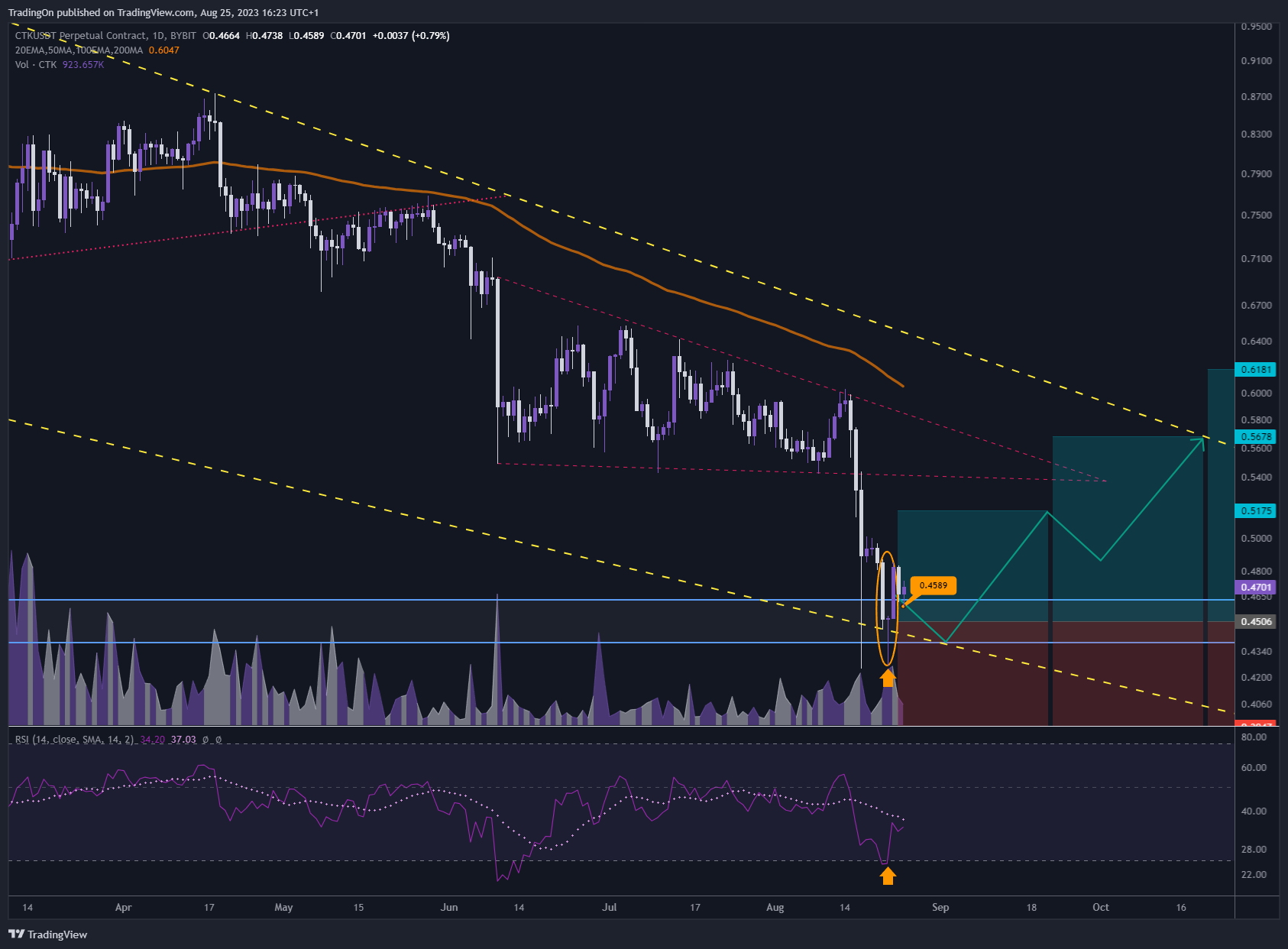
Task: Click the 0.5175 teal price label
Action: (x=1256, y=510)
